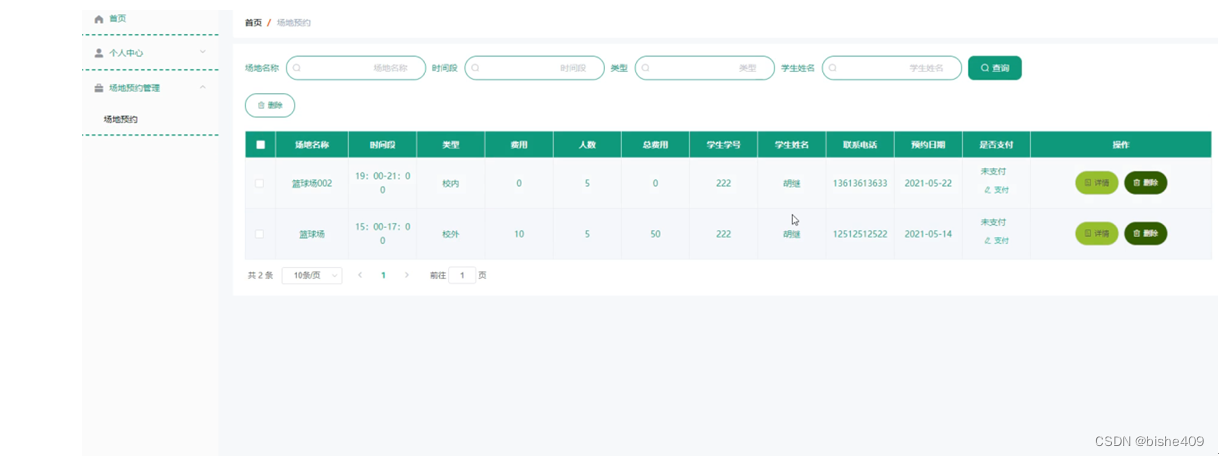Image resolution: width=1219 pixels, height=456 pixels.
Task: Click 支付 link for the 2021-05-14 booking
Action: pos(996,241)
